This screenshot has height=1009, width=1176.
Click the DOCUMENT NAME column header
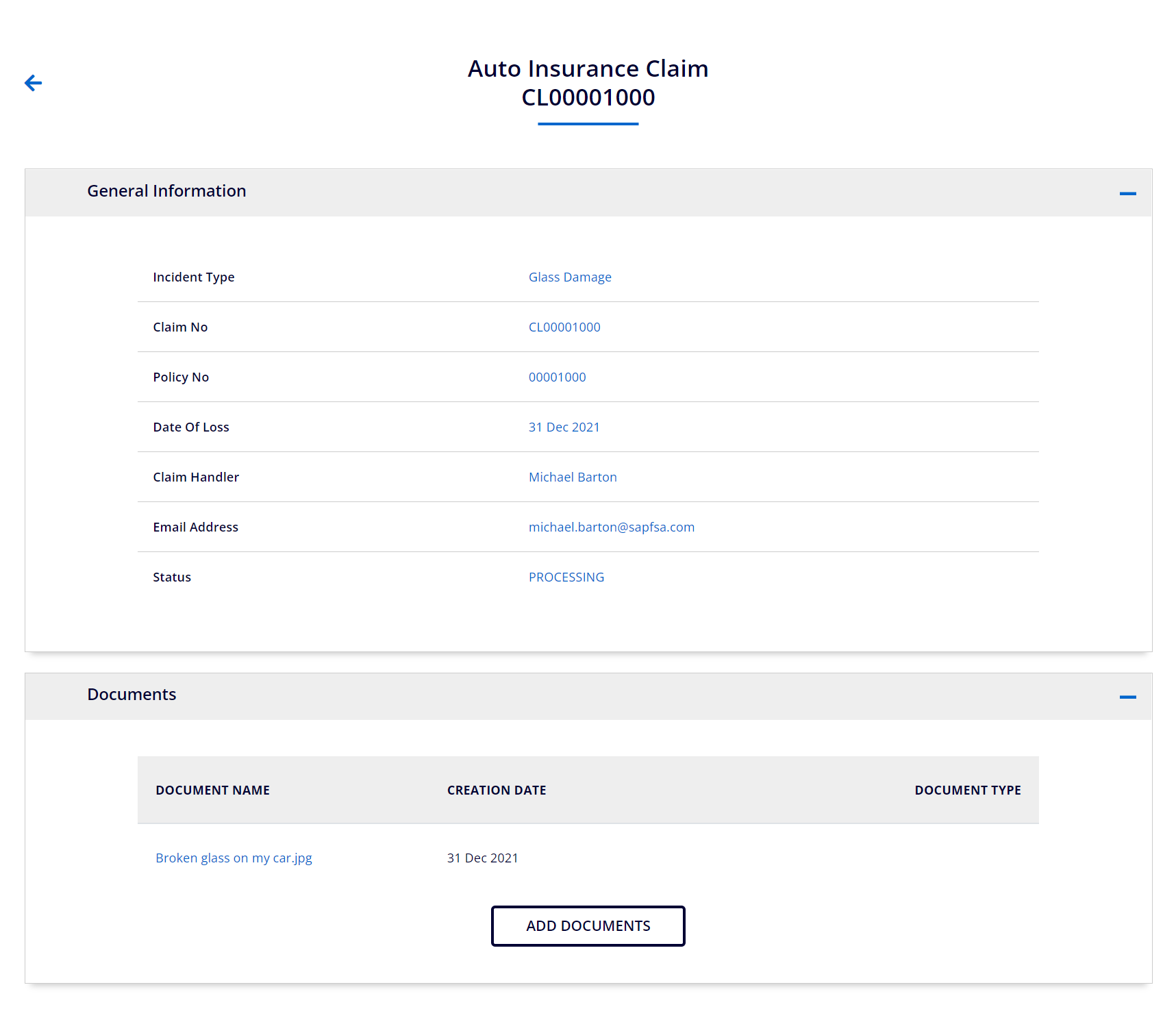(212, 790)
